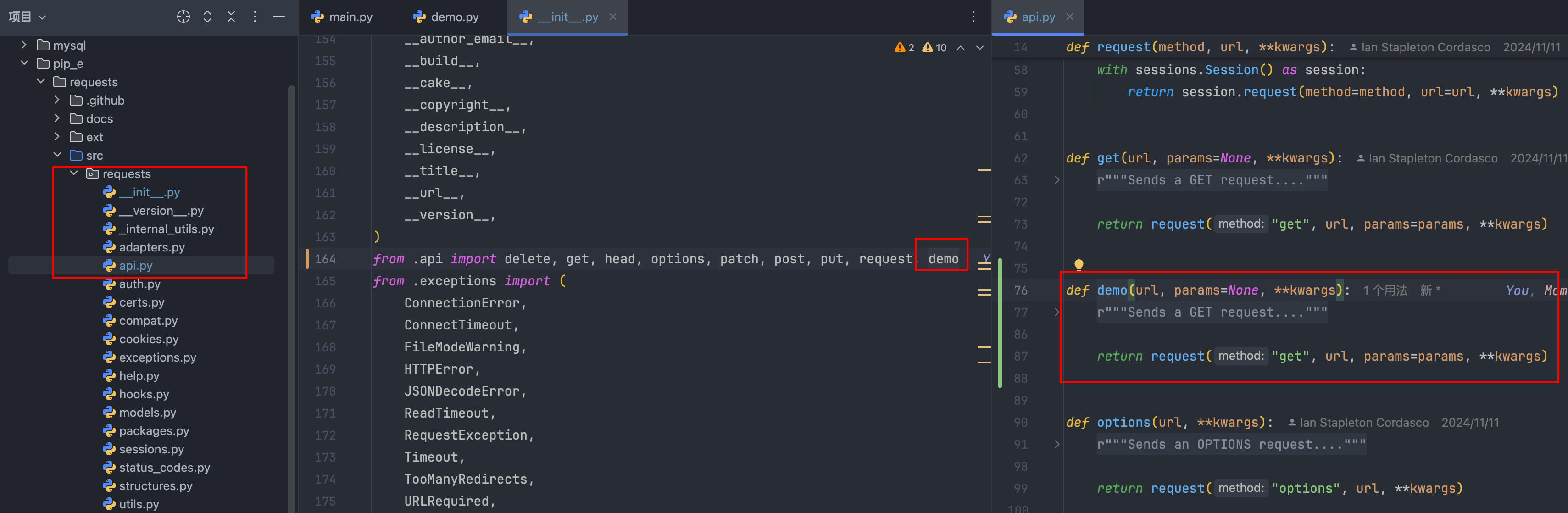Image resolution: width=1568 pixels, height=513 pixels.
Task: Go to previous highlighted error arrow
Action: 961,48
